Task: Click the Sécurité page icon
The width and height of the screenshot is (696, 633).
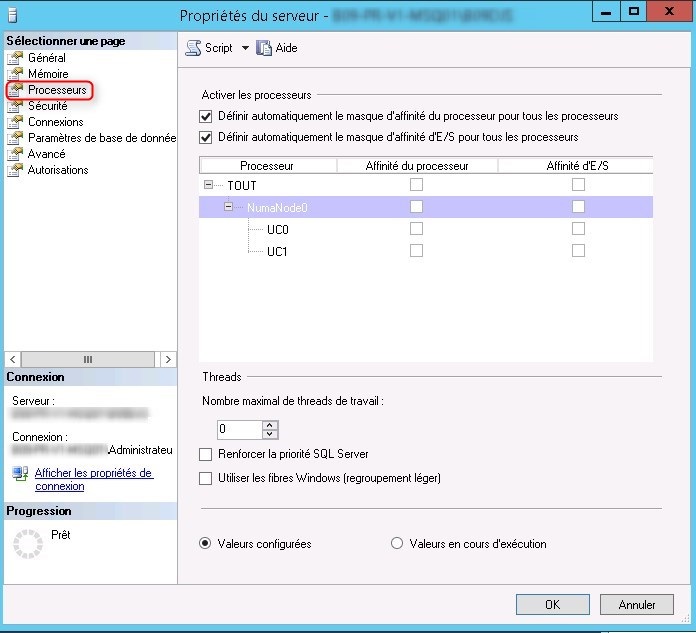Action: (x=15, y=106)
